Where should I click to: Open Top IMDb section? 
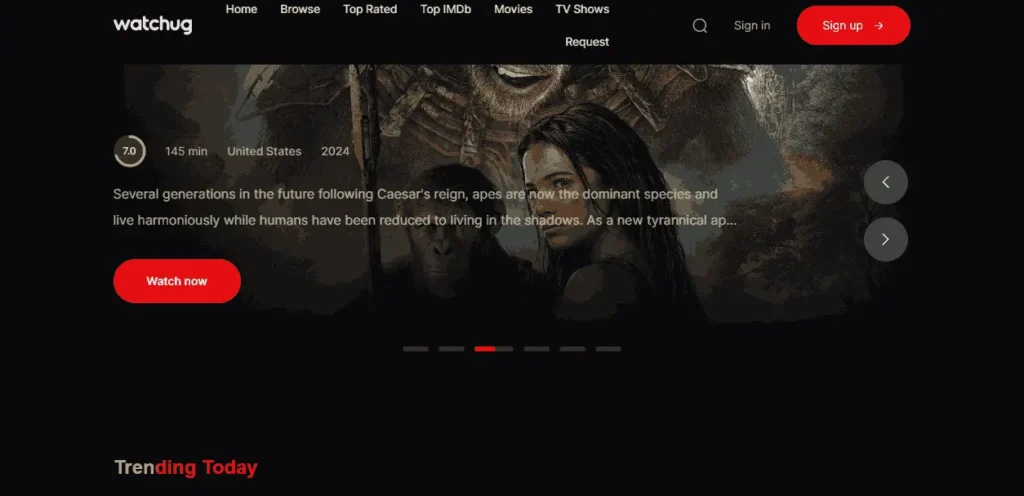tap(445, 9)
